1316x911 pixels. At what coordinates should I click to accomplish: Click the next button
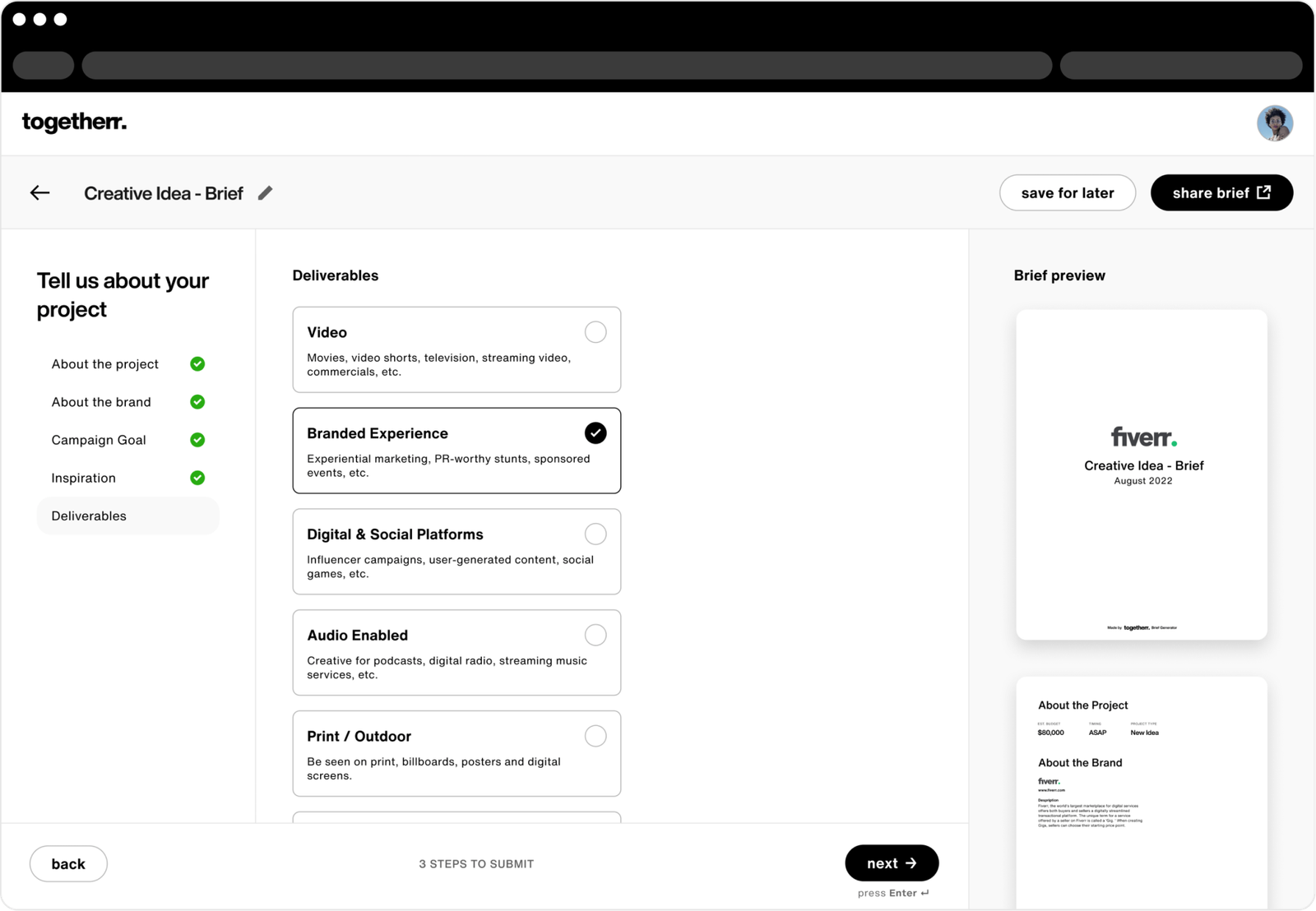tap(892, 863)
